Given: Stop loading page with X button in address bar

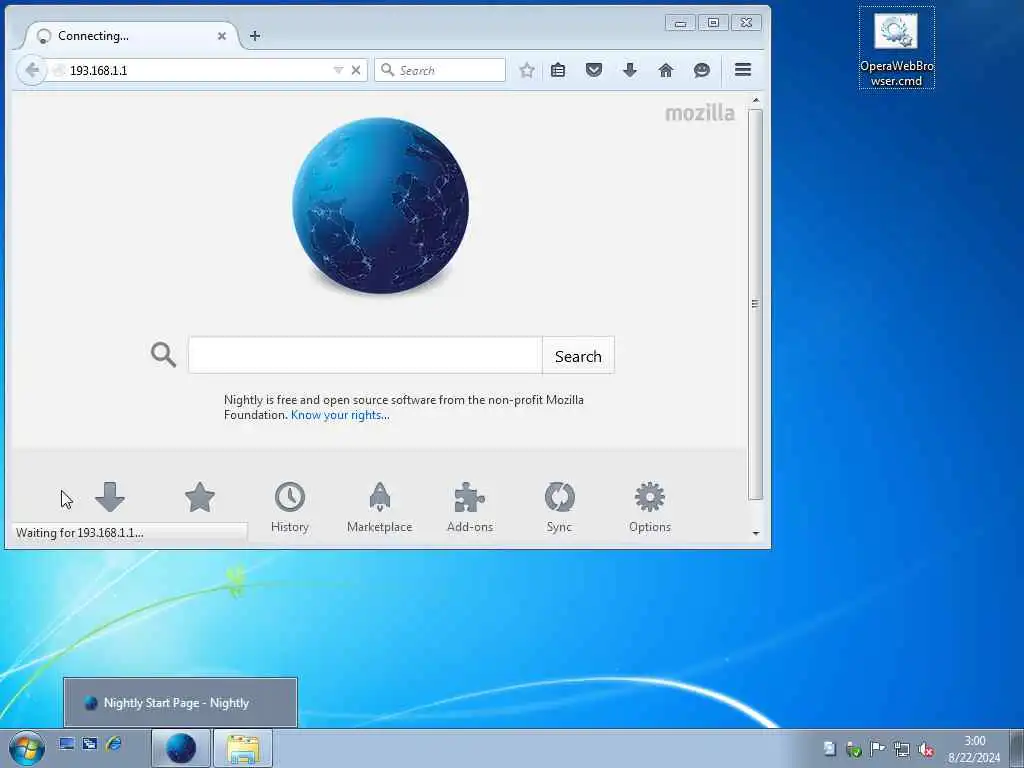Looking at the screenshot, I should pos(356,70).
